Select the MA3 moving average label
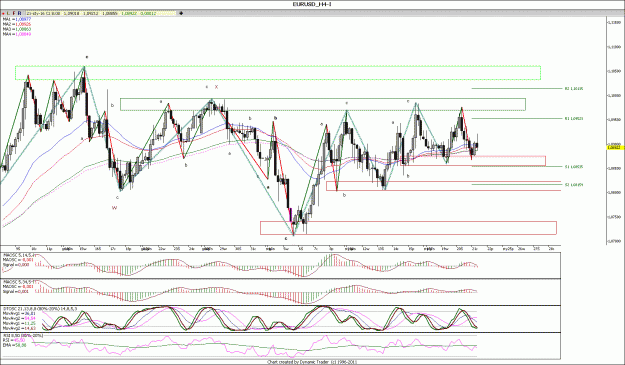Screen dimensions: 625x365 17,29
